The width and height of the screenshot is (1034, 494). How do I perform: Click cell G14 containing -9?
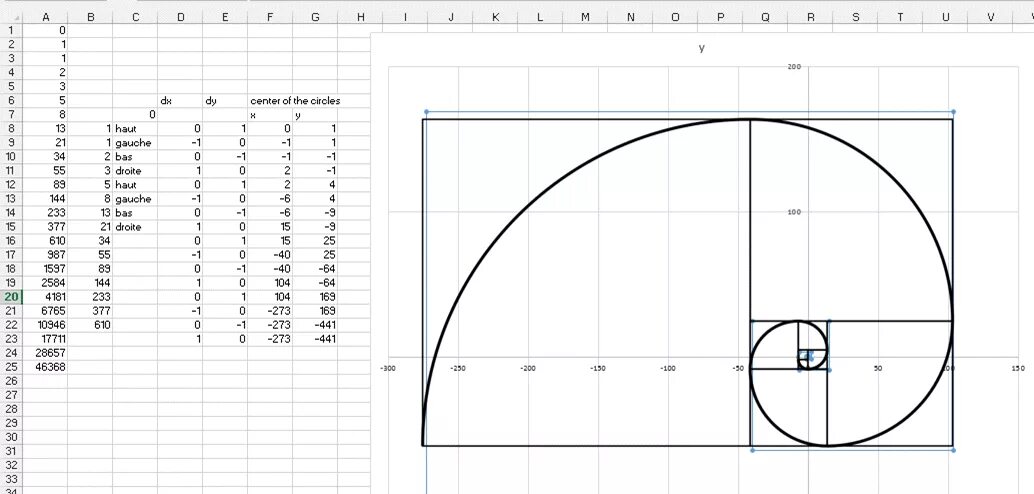pyautogui.click(x=315, y=212)
